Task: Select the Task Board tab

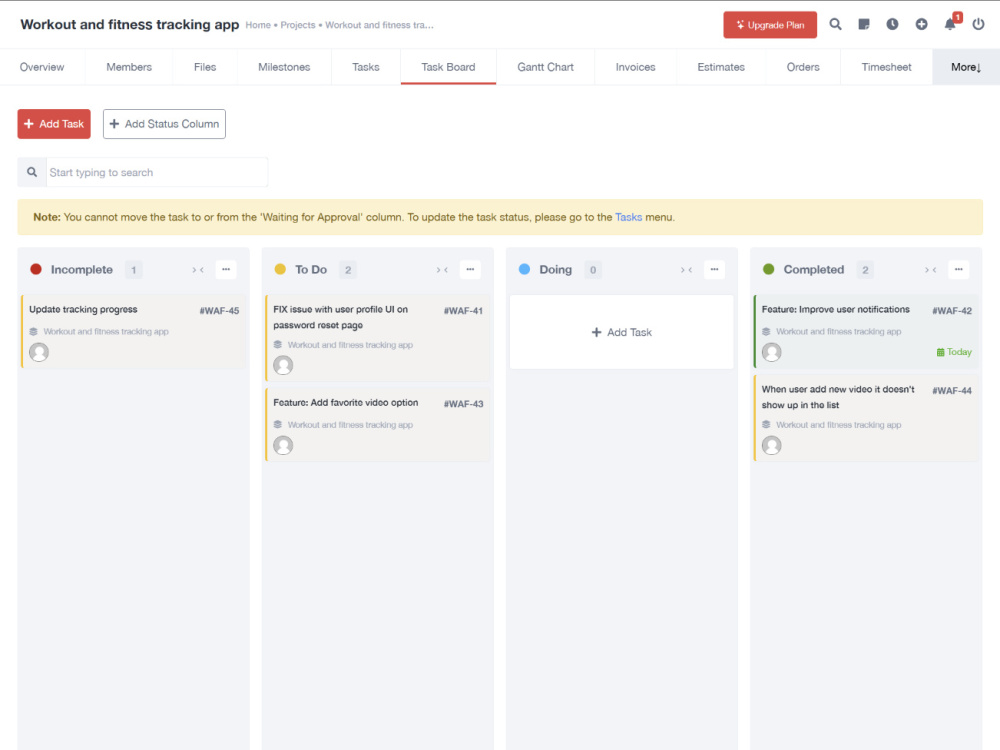Action: 448,67
